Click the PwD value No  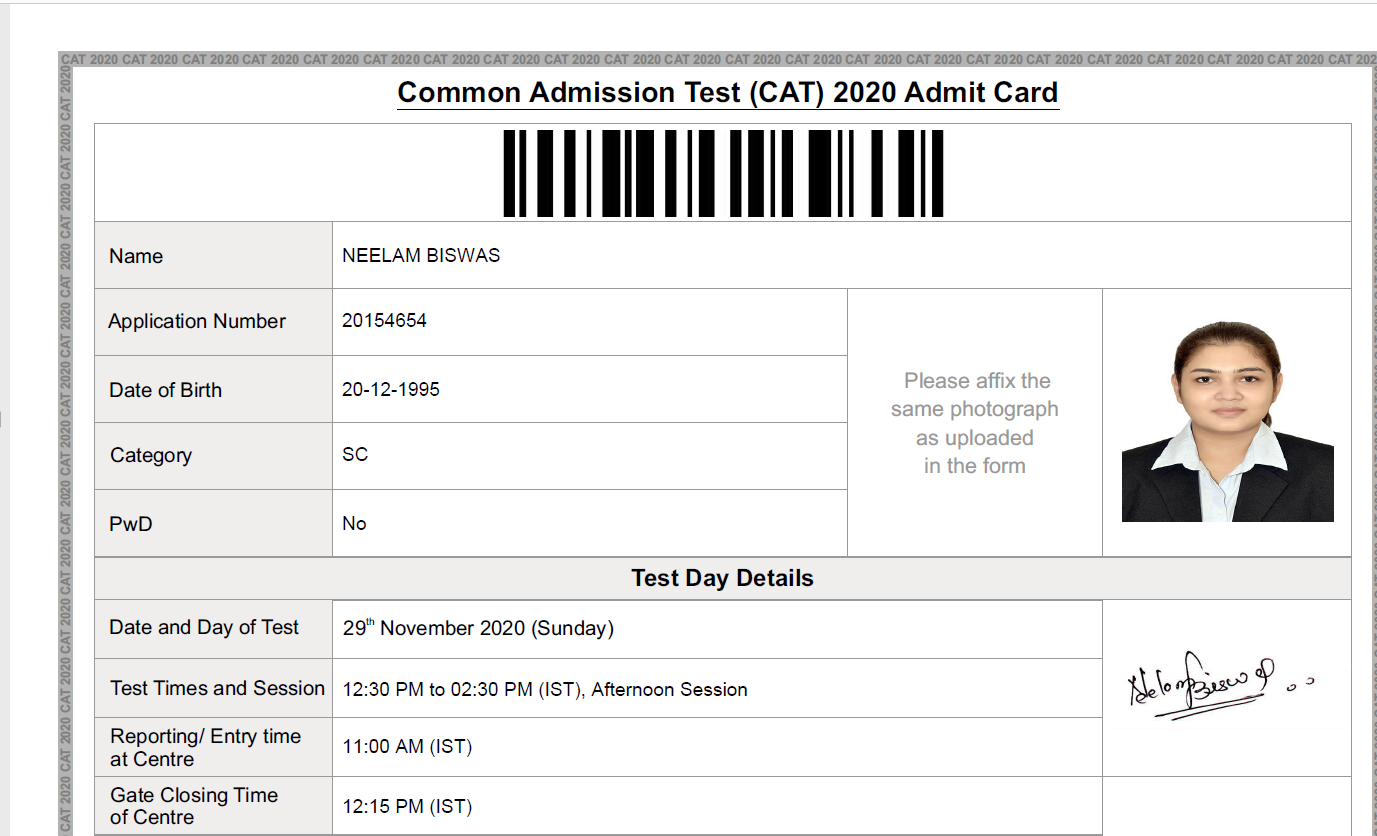tap(354, 524)
